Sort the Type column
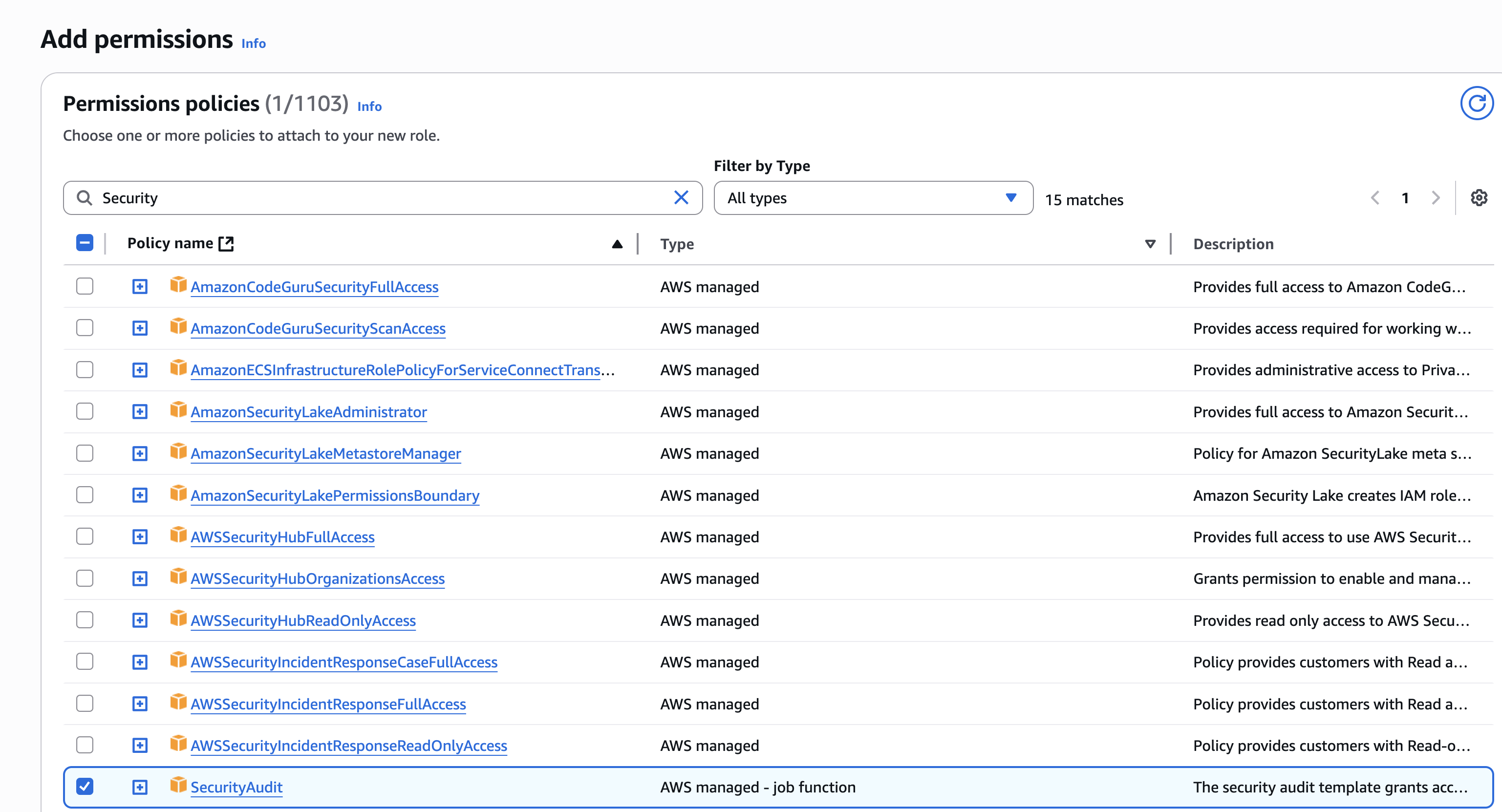The width and height of the screenshot is (1502, 812). point(1150,244)
